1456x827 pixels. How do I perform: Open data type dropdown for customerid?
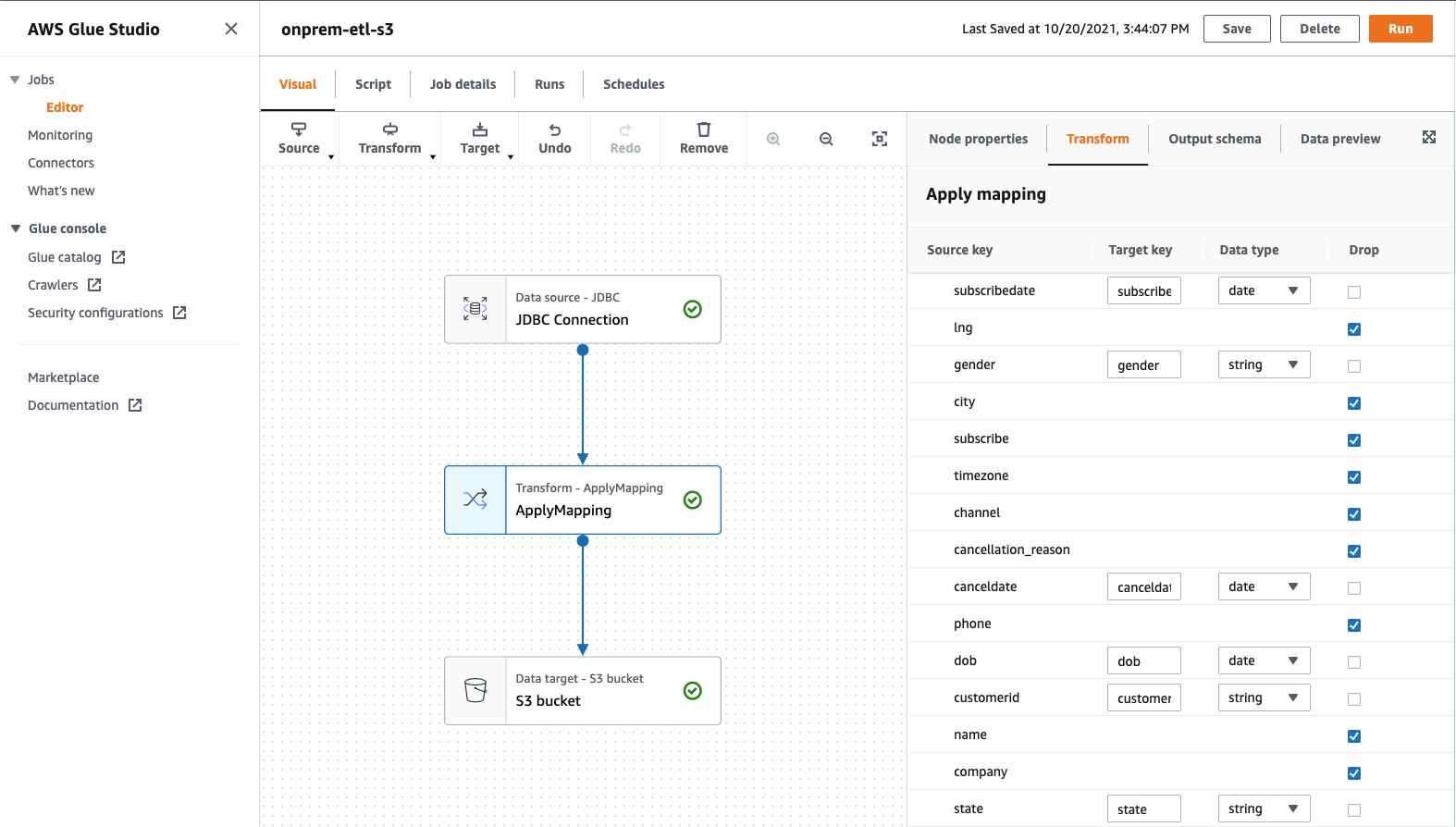tap(1264, 697)
